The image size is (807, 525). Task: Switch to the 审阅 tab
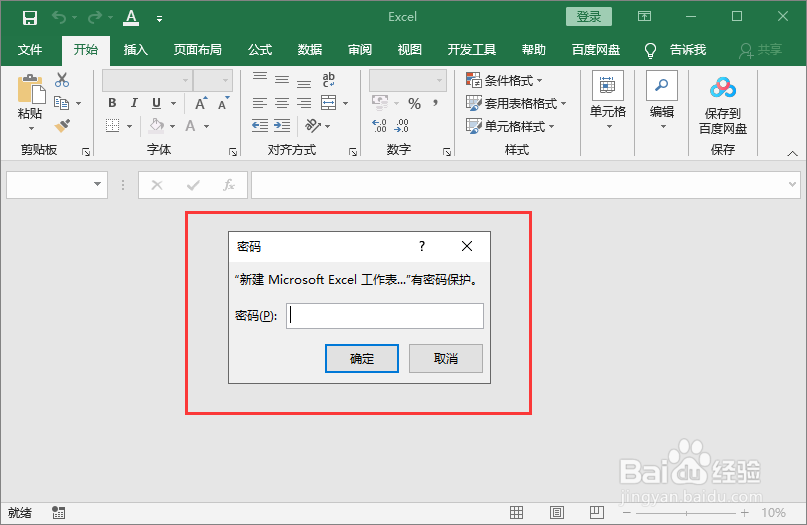click(360, 49)
